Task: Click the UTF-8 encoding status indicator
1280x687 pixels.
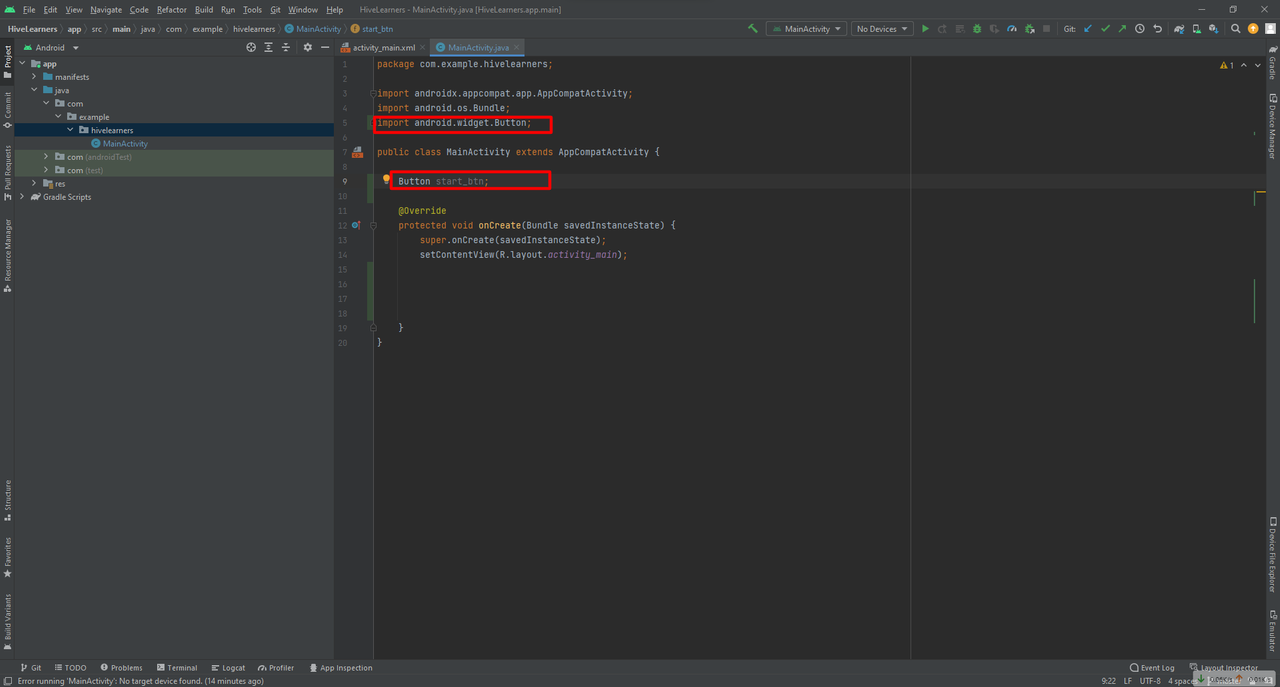Action: coord(1150,681)
